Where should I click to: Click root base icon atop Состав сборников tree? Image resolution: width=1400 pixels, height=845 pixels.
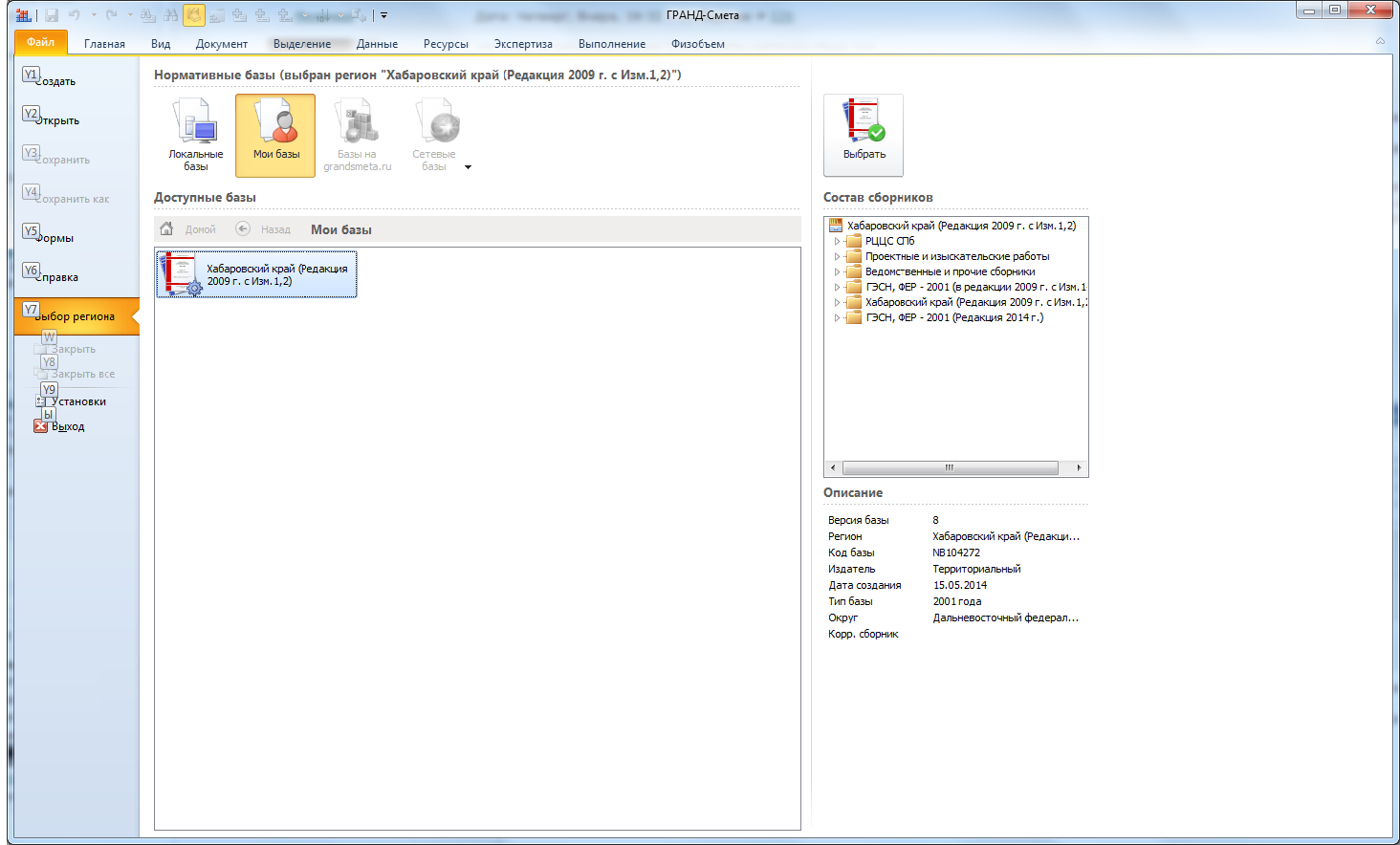point(836,226)
